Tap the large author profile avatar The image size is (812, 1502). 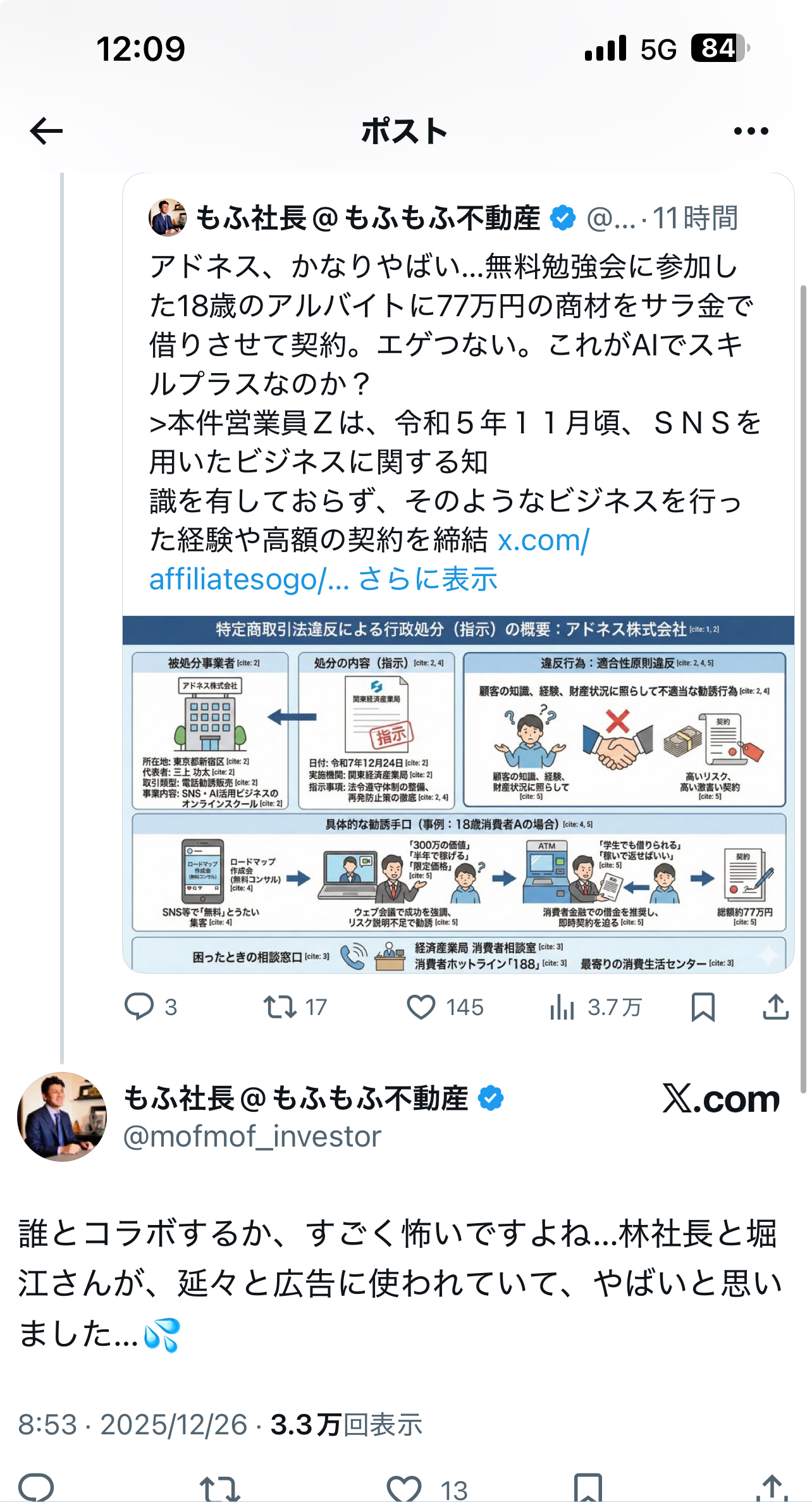62,1117
